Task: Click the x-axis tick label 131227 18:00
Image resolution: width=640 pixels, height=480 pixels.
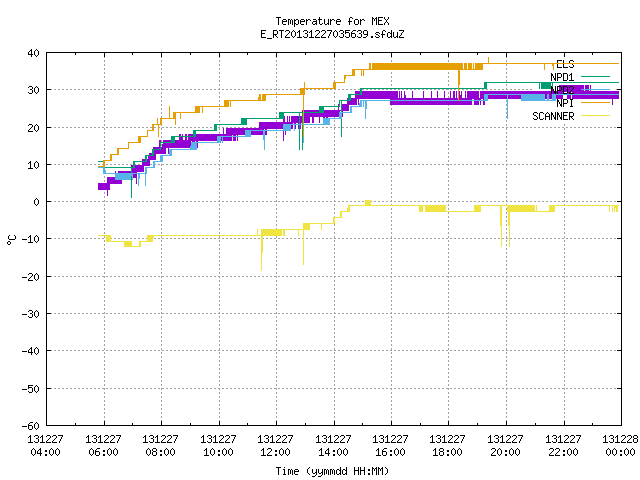Action: coord(448,446)
